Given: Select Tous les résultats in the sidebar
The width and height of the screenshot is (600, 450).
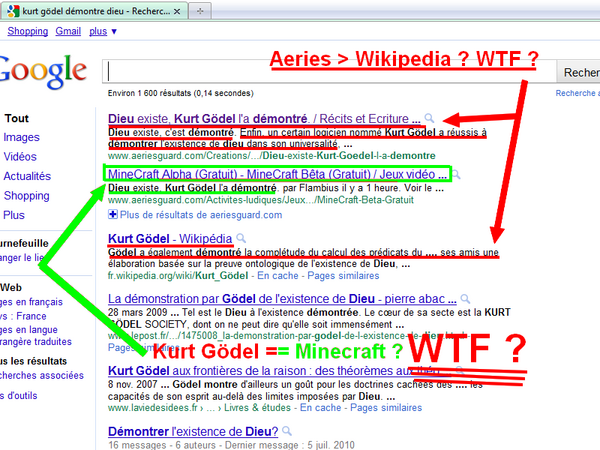Looking at the screenshot, I should (x=34, y=361).
